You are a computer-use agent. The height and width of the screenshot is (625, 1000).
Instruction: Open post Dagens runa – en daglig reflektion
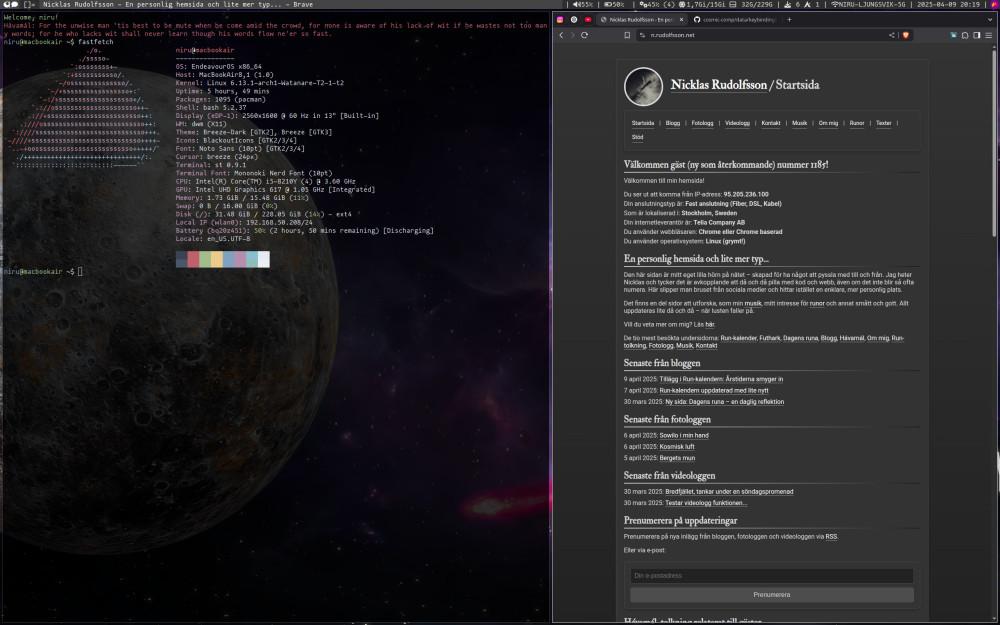724,402
